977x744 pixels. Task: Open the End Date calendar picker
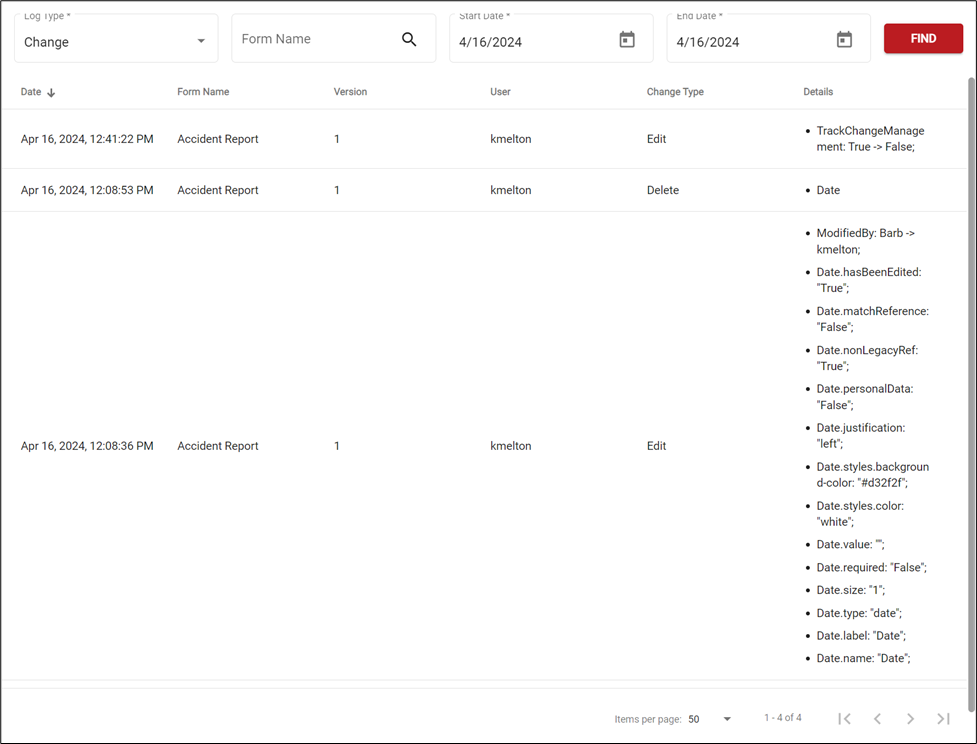(844, 40)
